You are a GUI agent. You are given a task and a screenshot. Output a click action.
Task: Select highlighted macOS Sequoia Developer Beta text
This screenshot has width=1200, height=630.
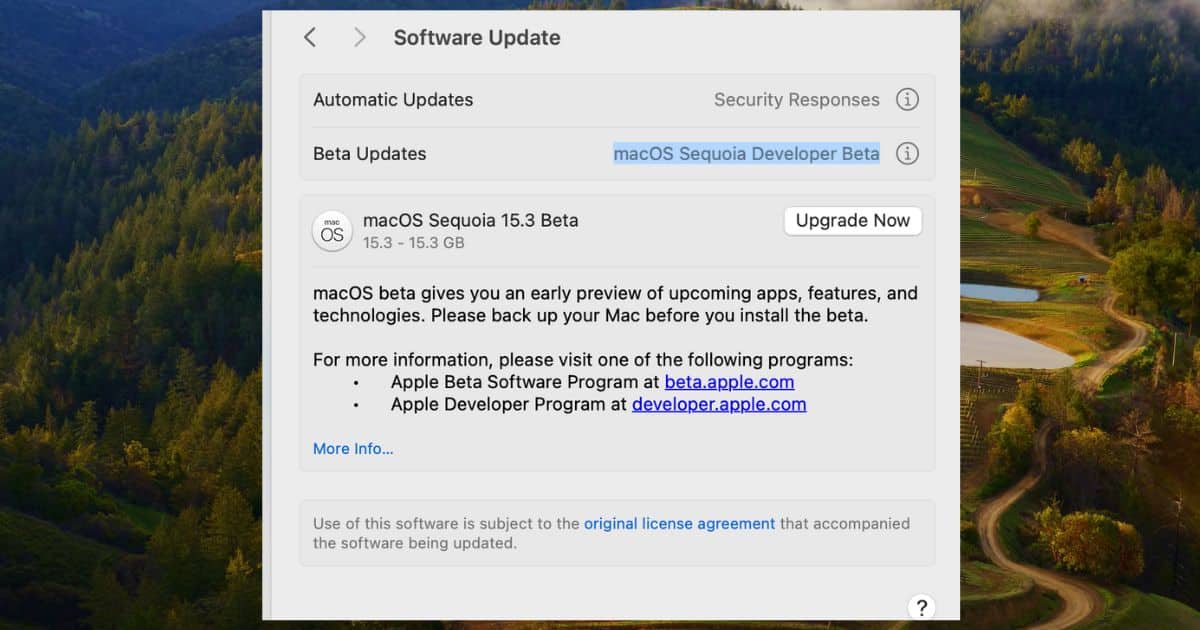click(746, 154)
